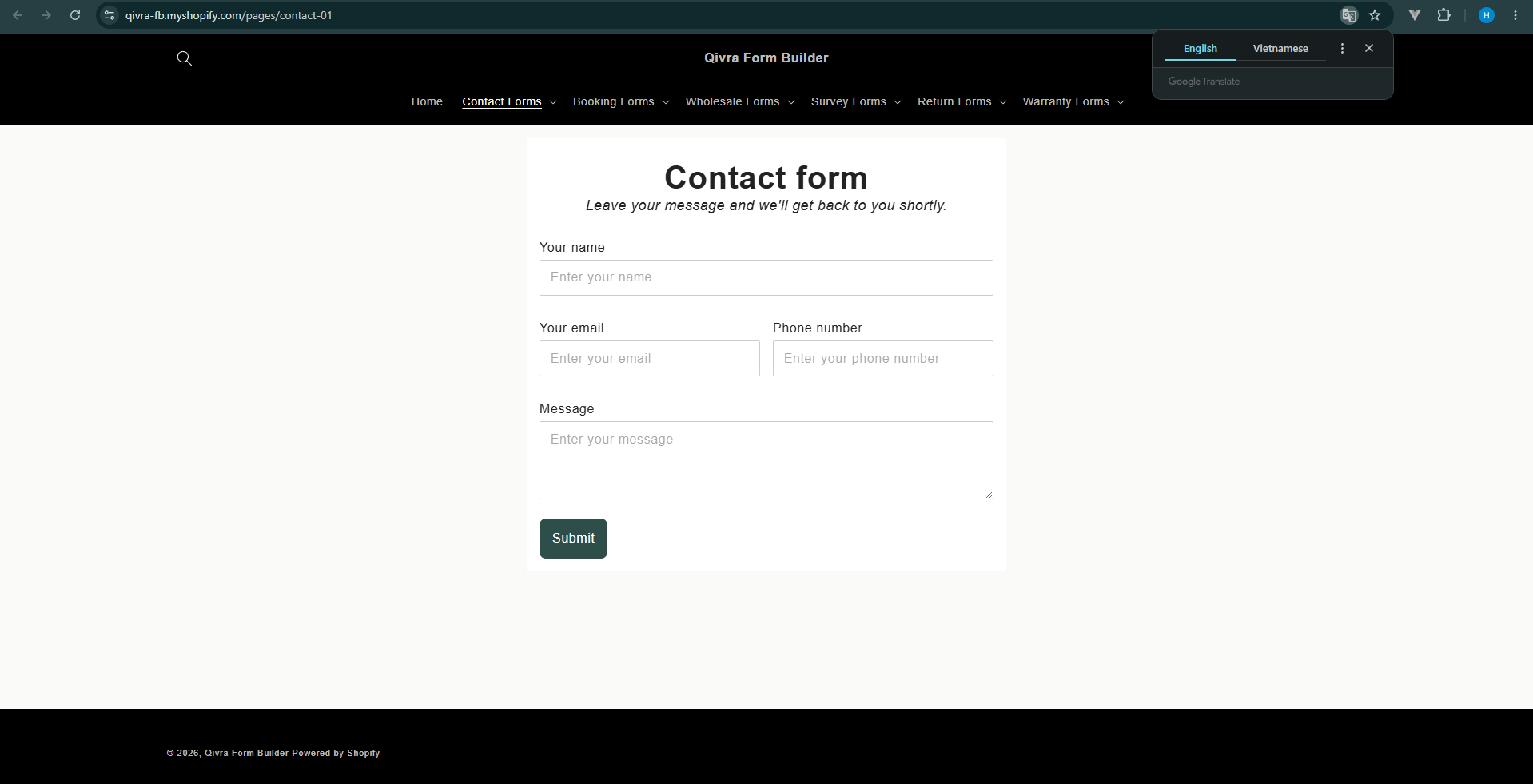Expand the Warranty Forms chevron
Image resolution: width=1533 pixels, height=784 pixels.
tap(1121, 102)
